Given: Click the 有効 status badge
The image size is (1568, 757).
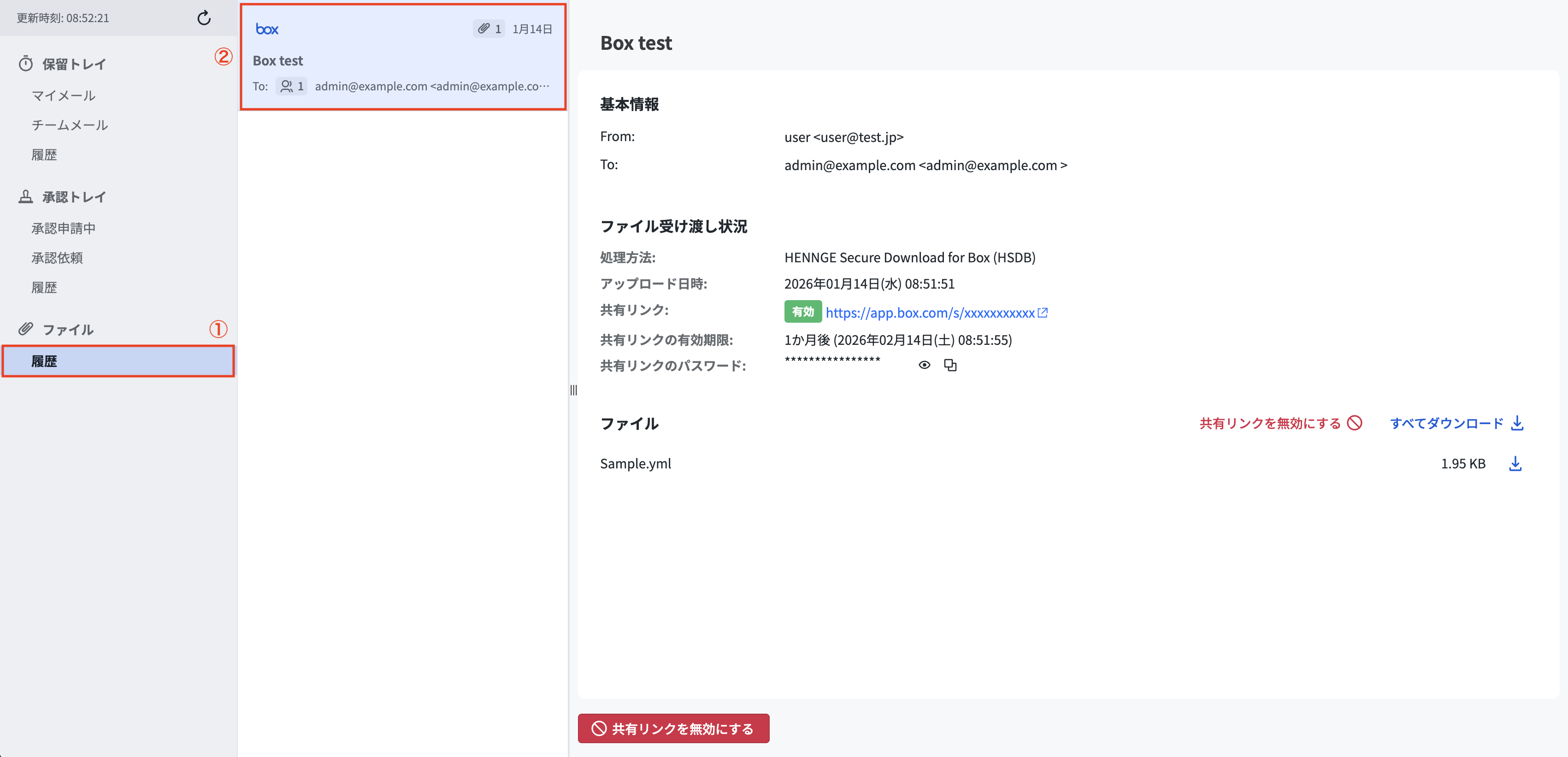Looking at the screenshot, I should pyautogui.click(x=803, y=312).
